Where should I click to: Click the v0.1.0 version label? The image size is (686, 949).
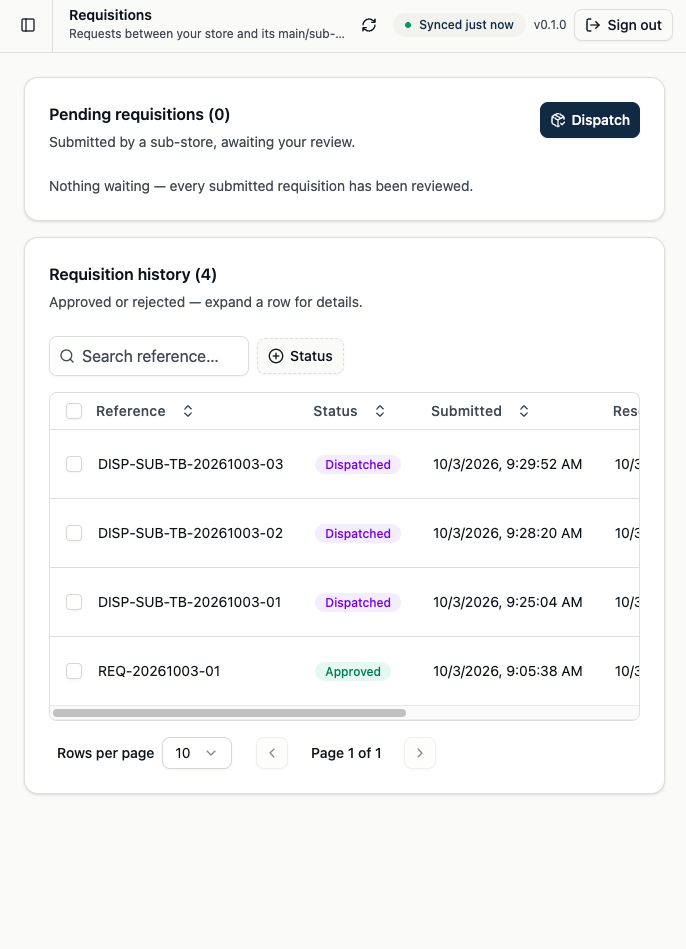(550, 25)
